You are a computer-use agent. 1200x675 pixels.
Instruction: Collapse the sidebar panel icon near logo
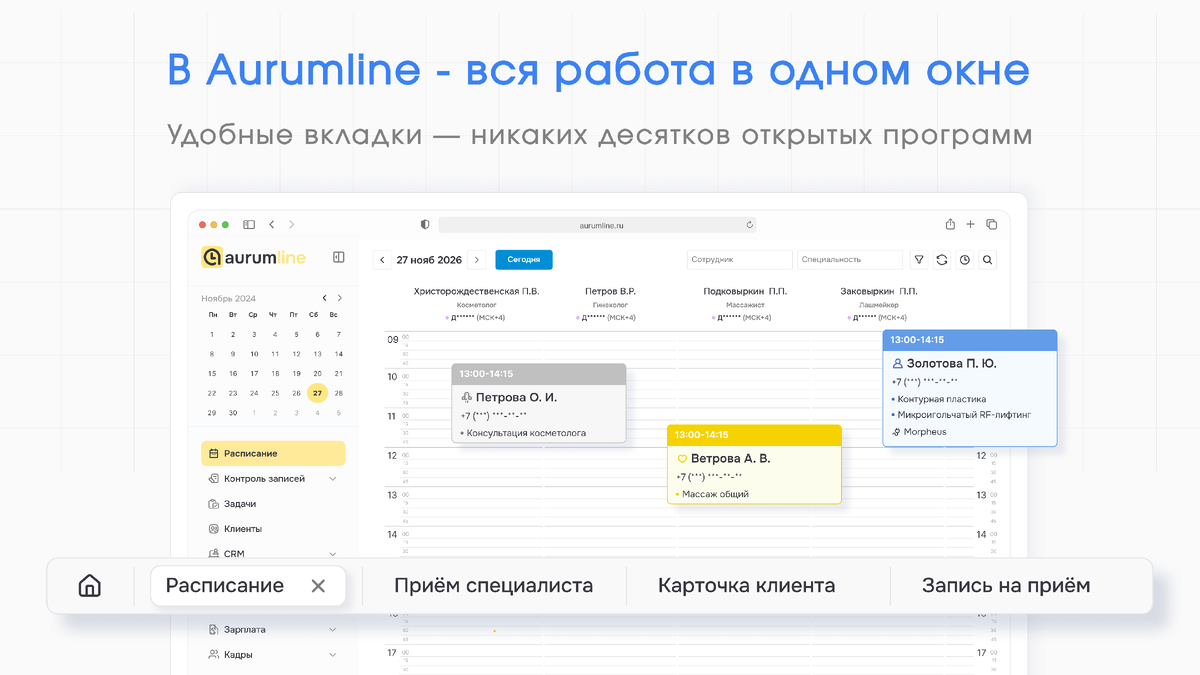click(339, 257)
